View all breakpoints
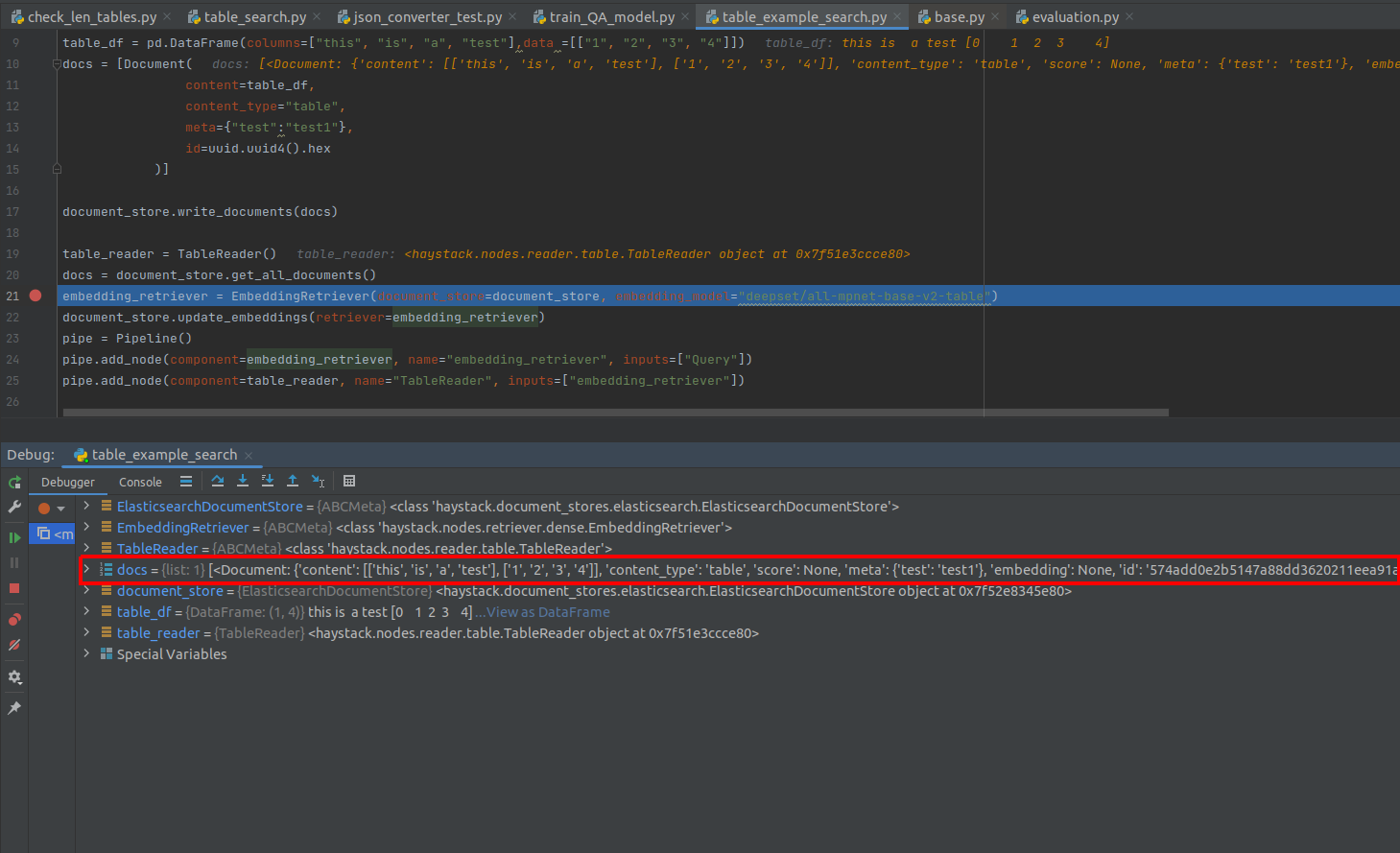1400x853 pixels. pyautogui.click(x=14, y=619)
